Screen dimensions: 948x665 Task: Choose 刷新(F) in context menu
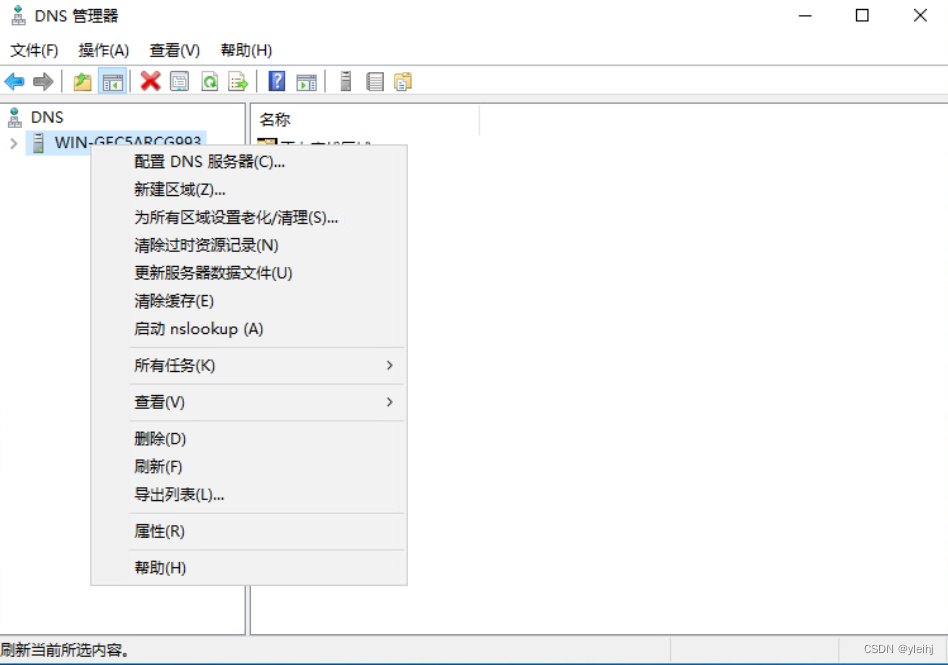pyautogui.click(x=249, y=467)
